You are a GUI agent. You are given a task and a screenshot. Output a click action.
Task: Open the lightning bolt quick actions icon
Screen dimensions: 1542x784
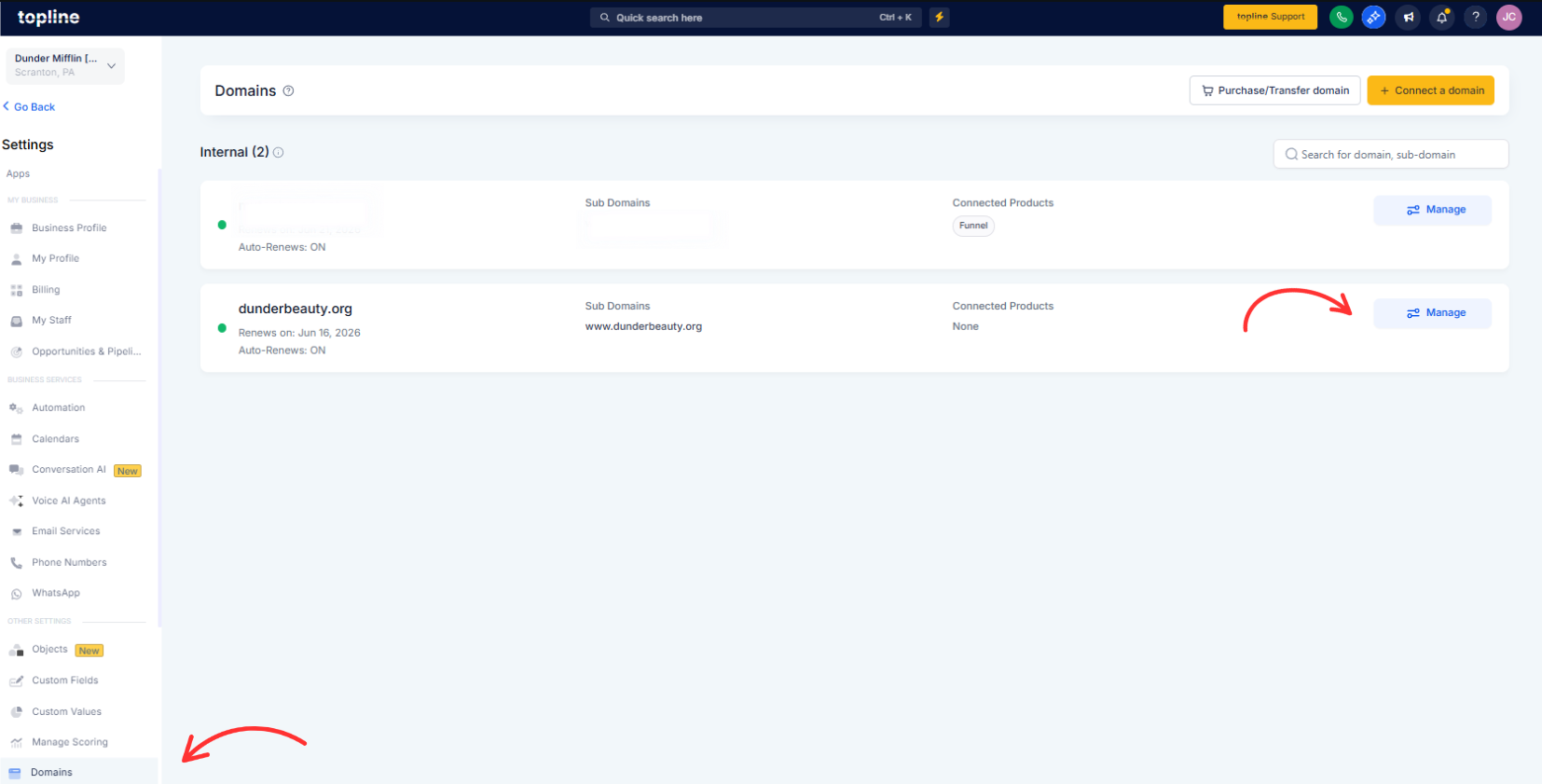(939, 18)
